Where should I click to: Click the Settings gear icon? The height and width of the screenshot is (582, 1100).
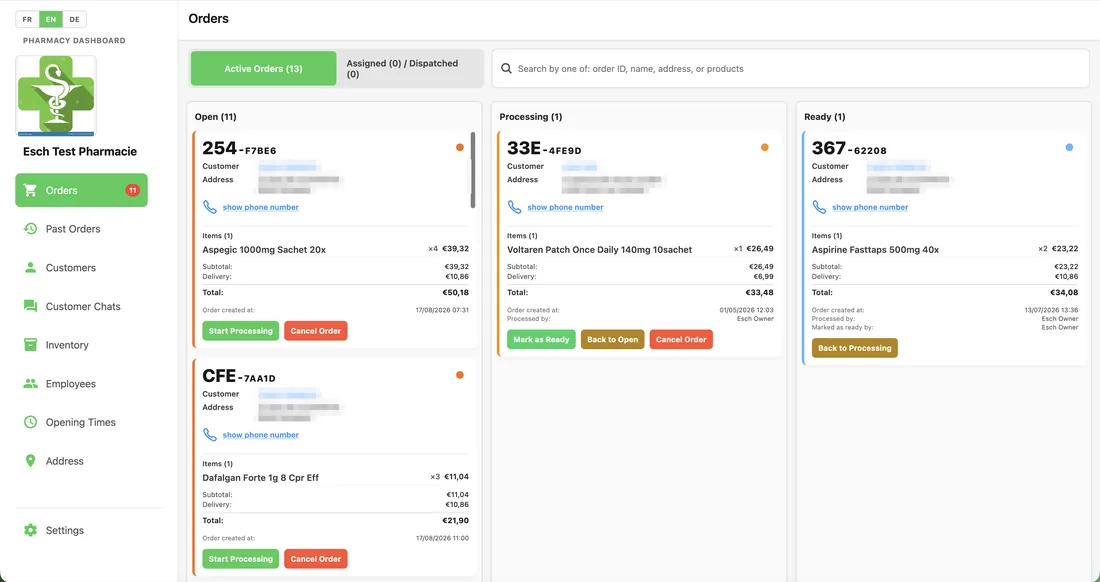click(x=30, y=530)
